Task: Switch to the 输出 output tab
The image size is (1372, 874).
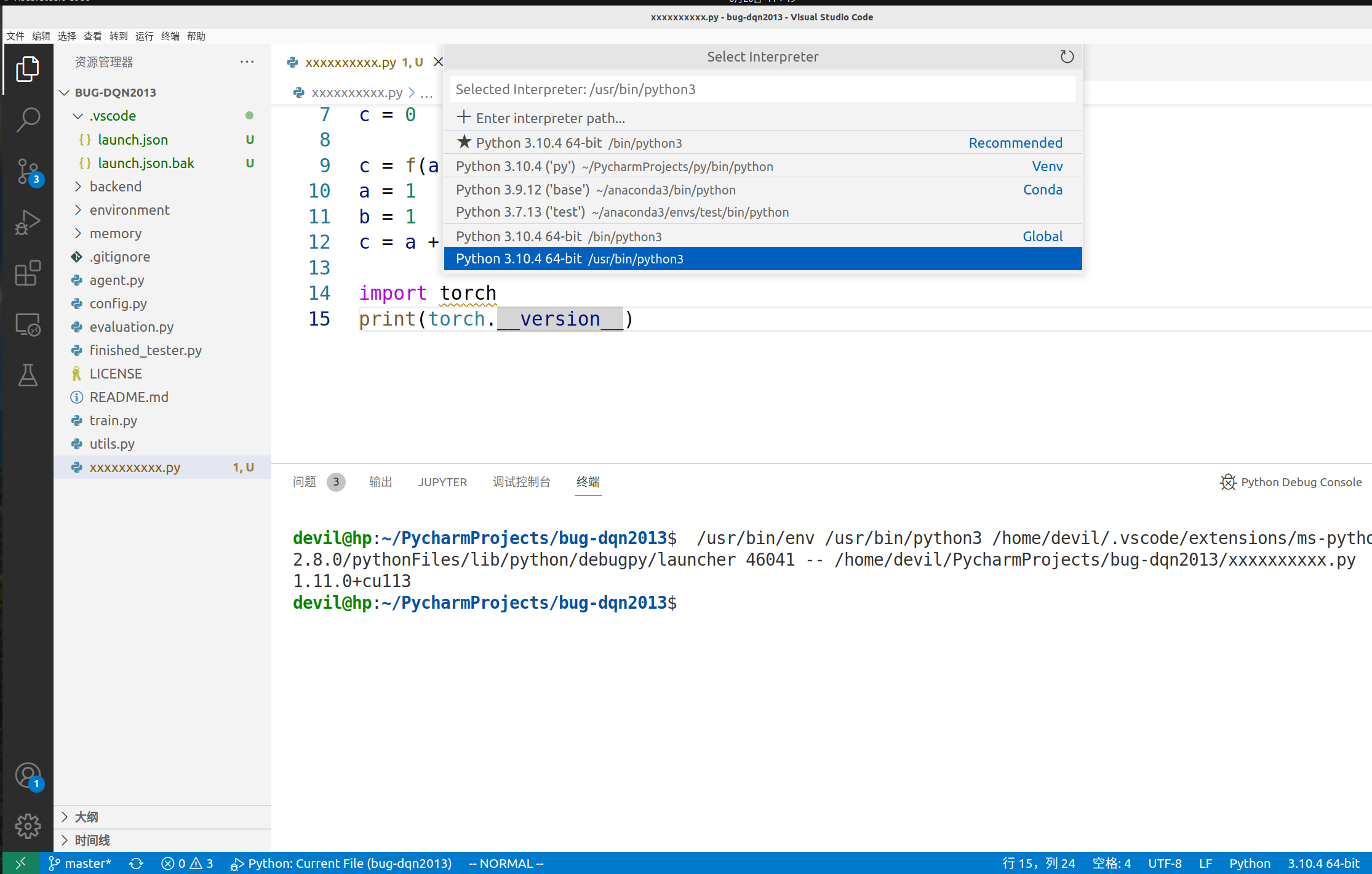Action: click(x=381, y=482)
